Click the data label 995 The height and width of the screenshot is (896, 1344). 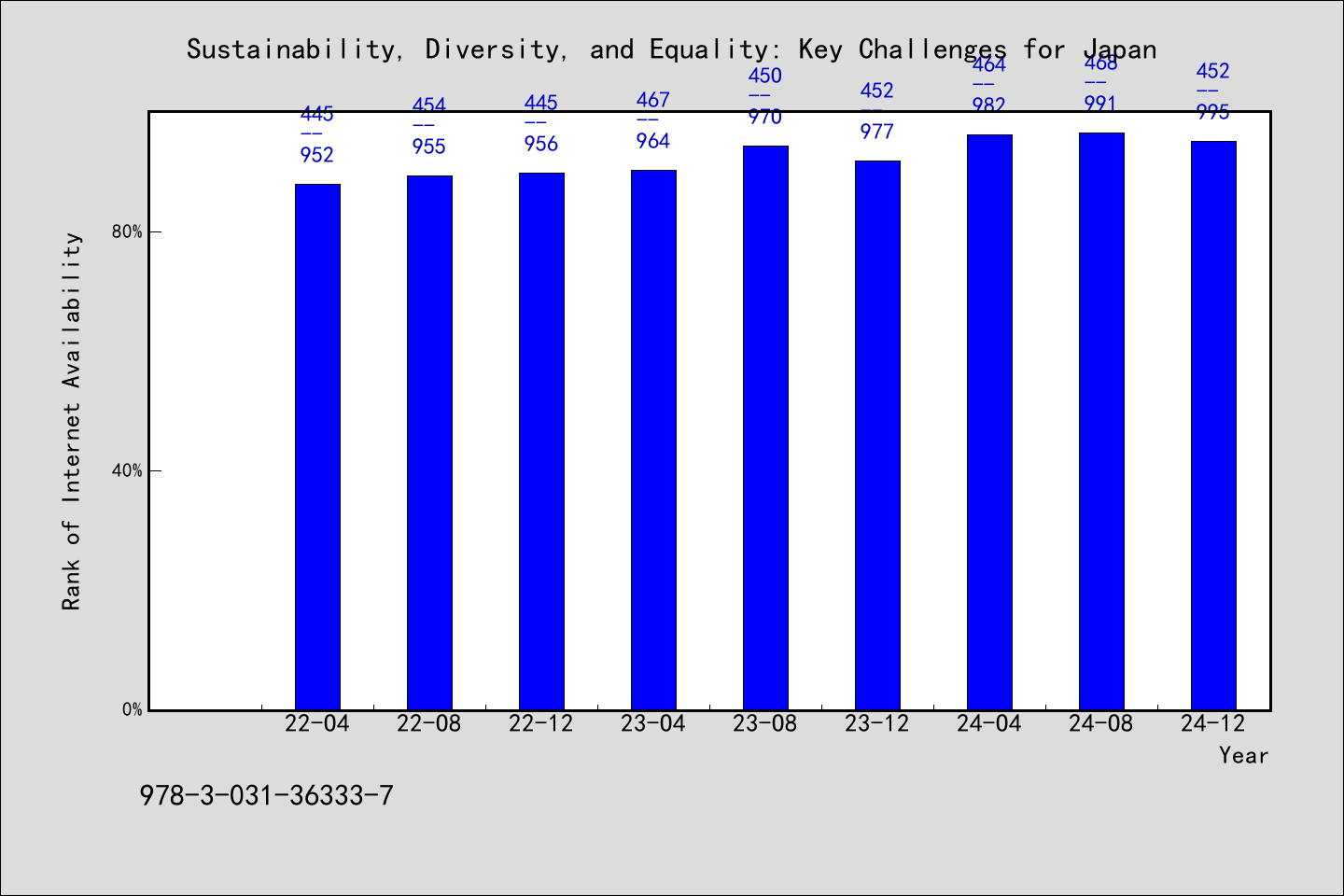pyautogui.click(x=1213, y=112)
